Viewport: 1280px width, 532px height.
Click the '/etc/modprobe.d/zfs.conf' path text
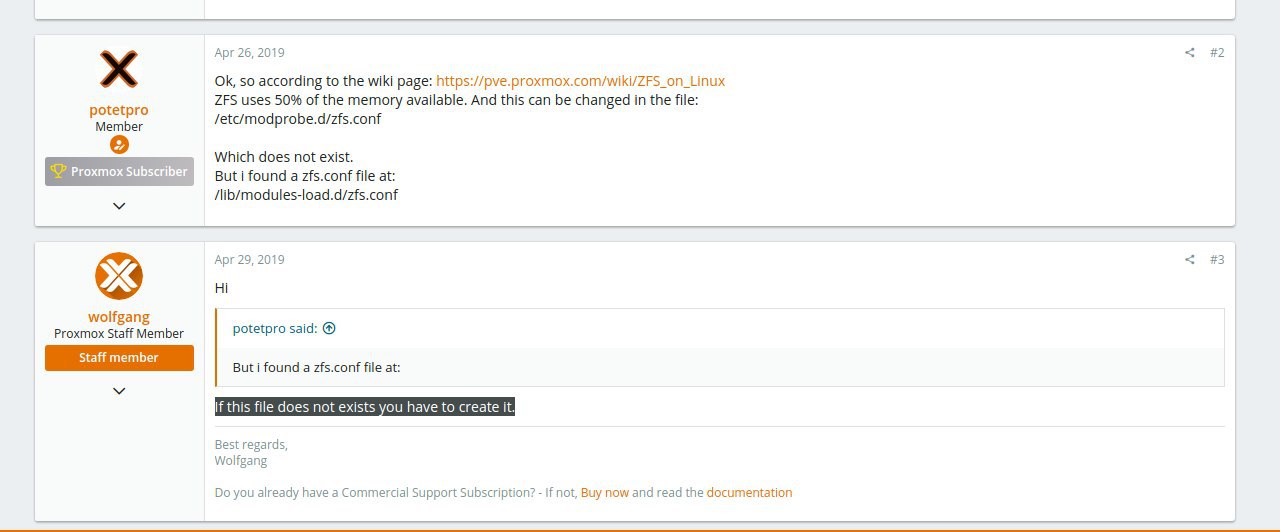[298, 119]
